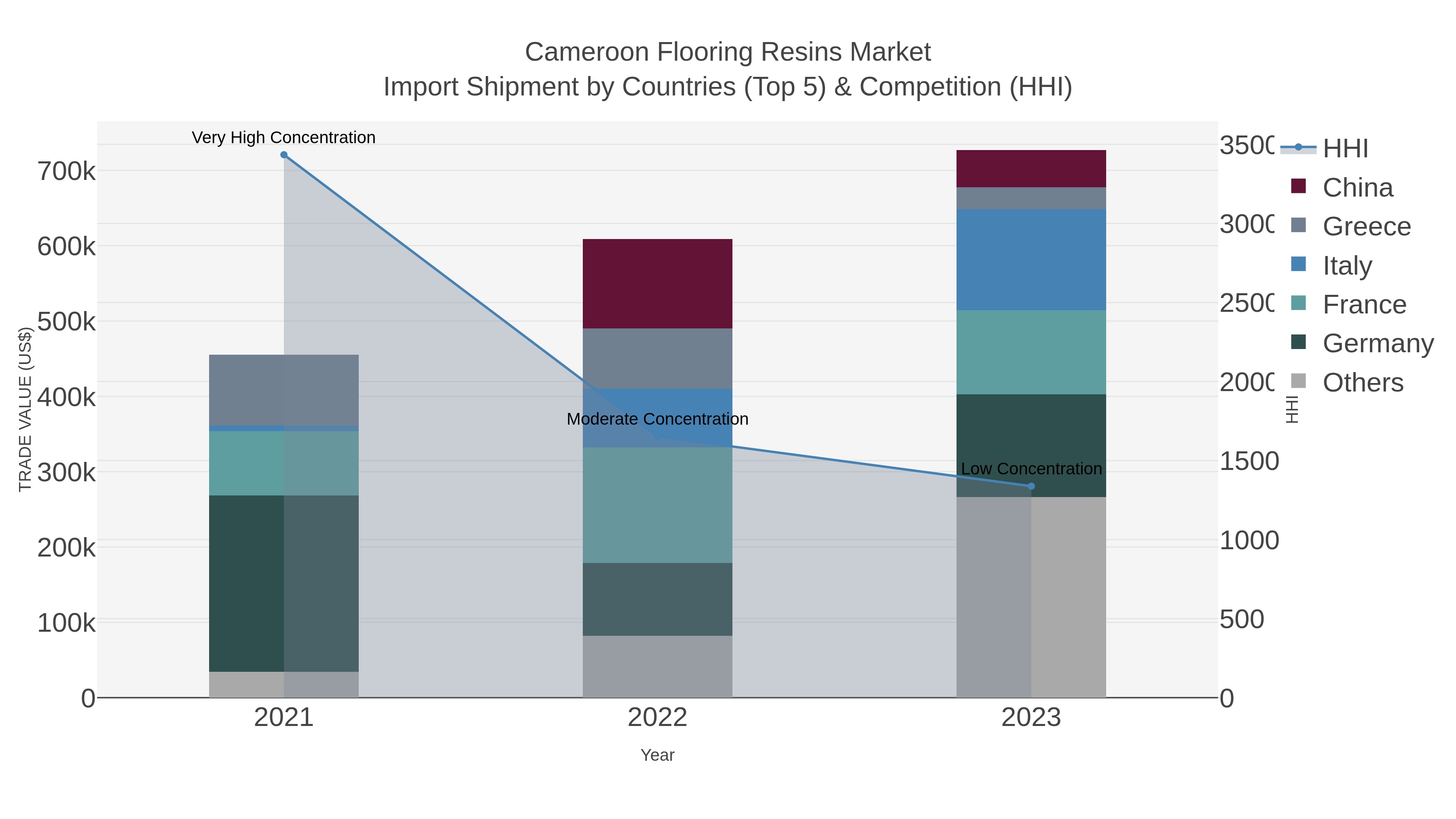Click the Others segment of the 2022 bar
Image resolution: width=1456 pixels, height=819 pixels.
pos(657,667)
